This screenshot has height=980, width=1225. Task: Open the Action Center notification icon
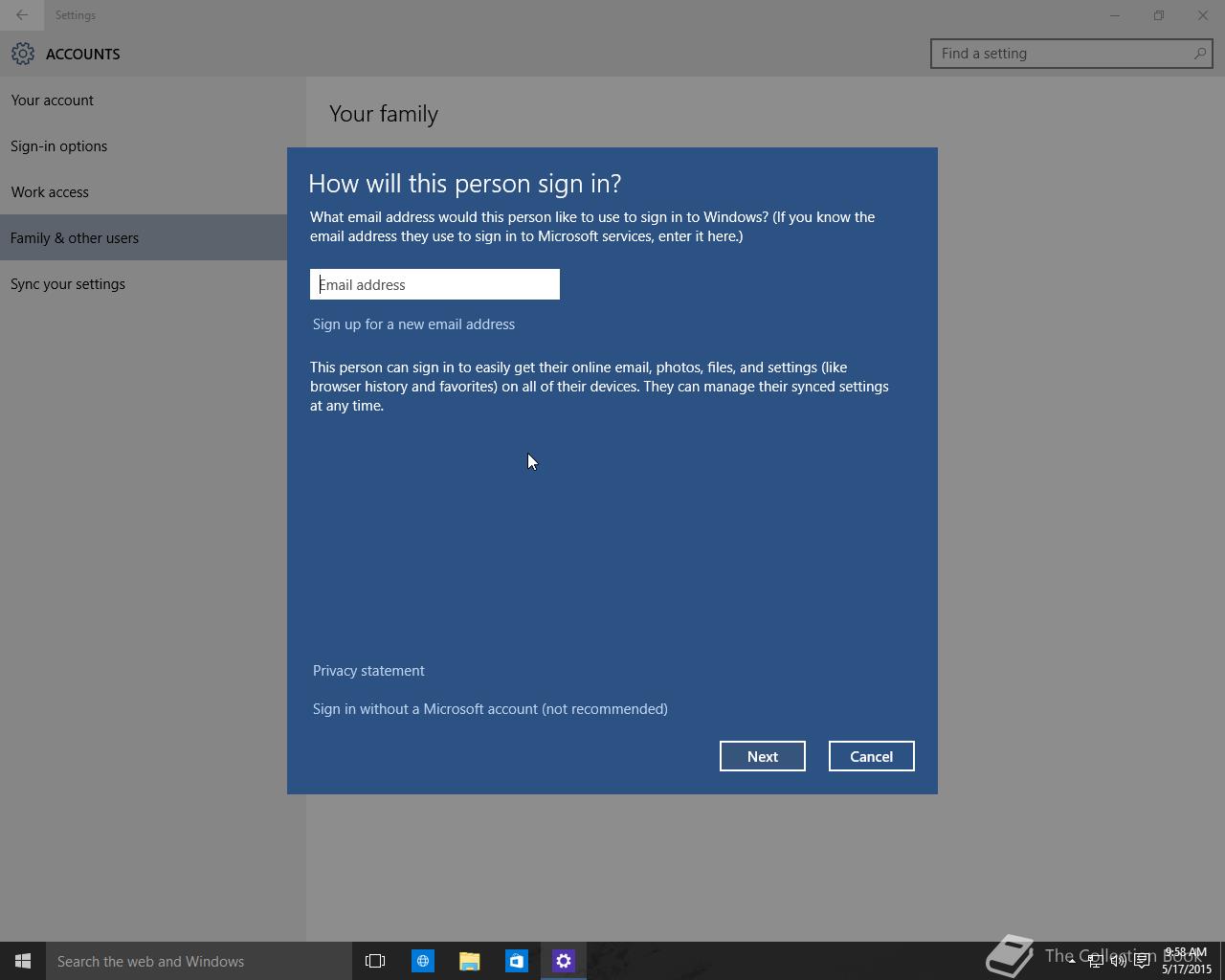click(x=1142, y=961)
